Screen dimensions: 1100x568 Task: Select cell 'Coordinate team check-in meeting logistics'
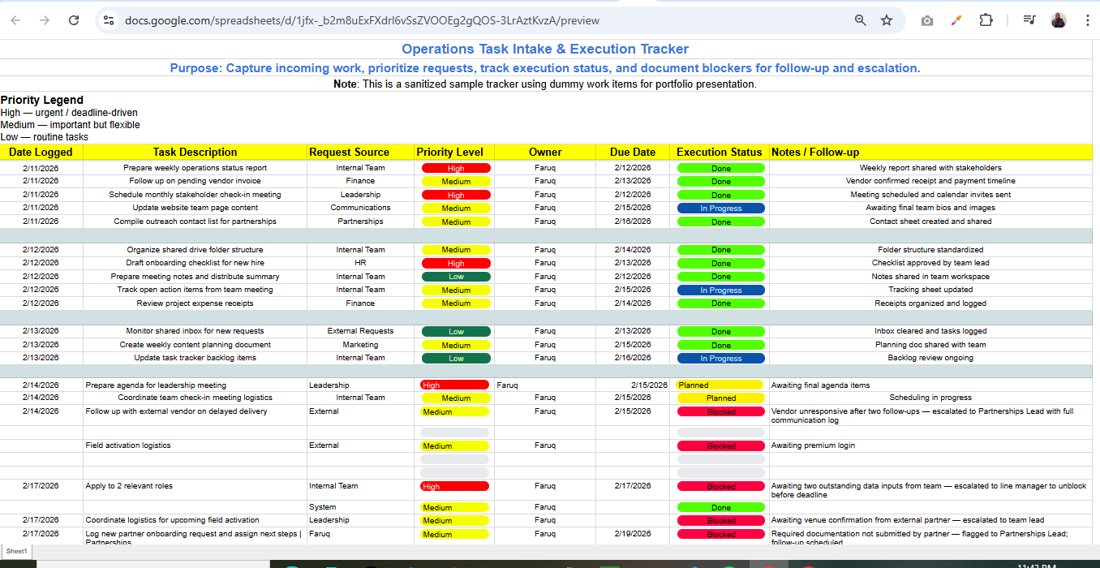195,398
